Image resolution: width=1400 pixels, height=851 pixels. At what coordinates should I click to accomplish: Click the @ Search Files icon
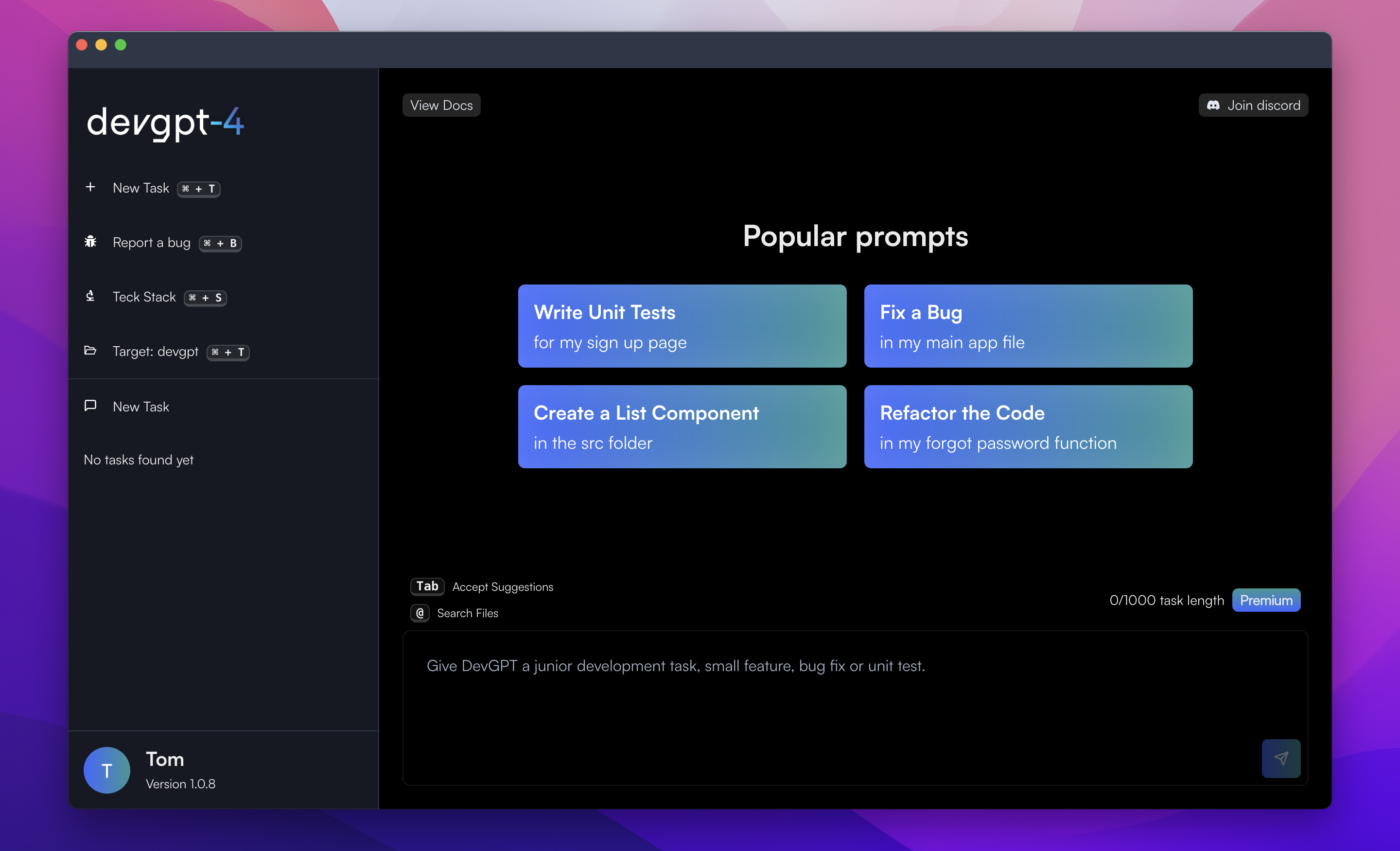pyautogui.click(x=420, y=613)
